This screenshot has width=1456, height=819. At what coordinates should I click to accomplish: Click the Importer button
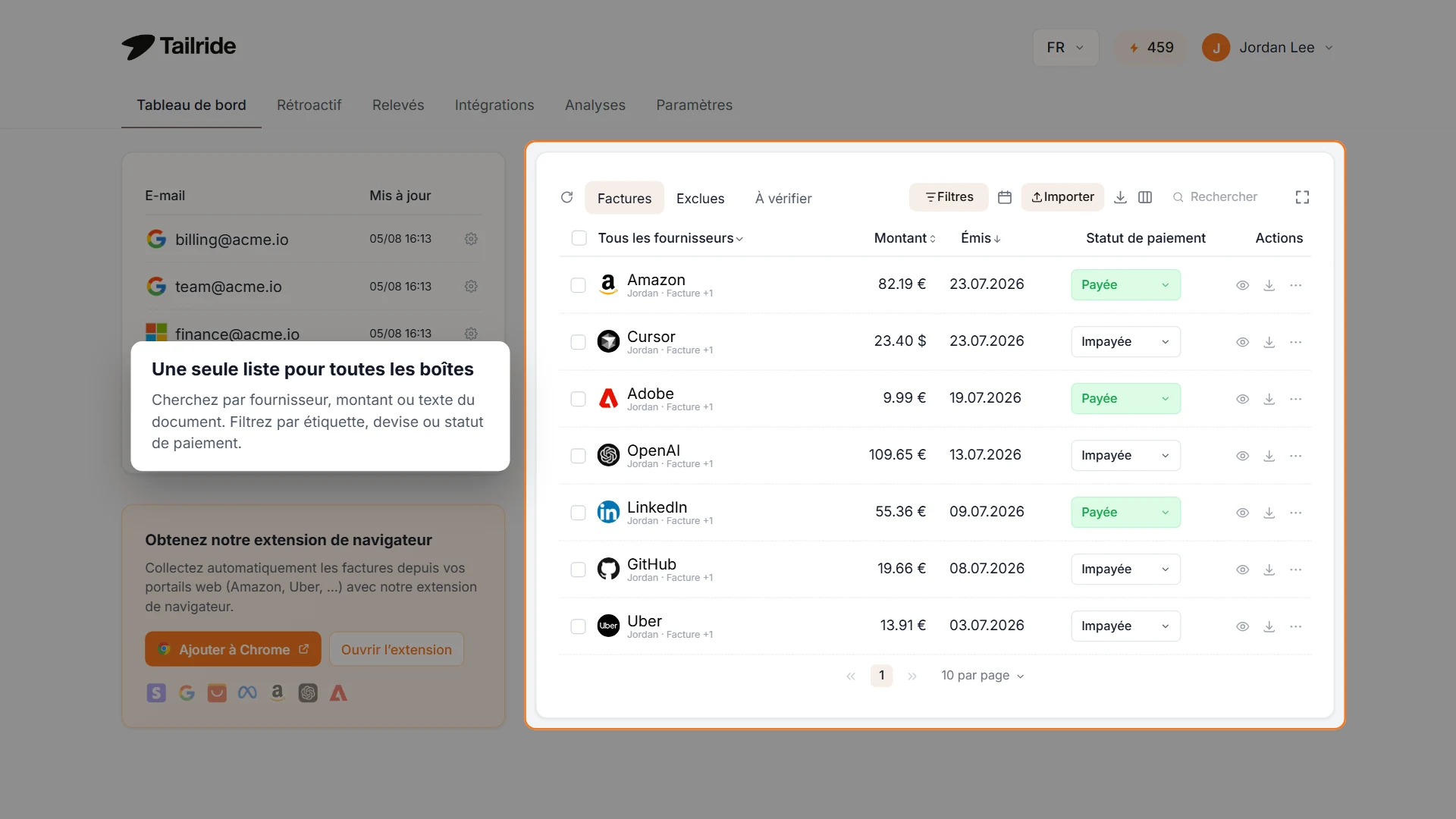pos(1062,197)
